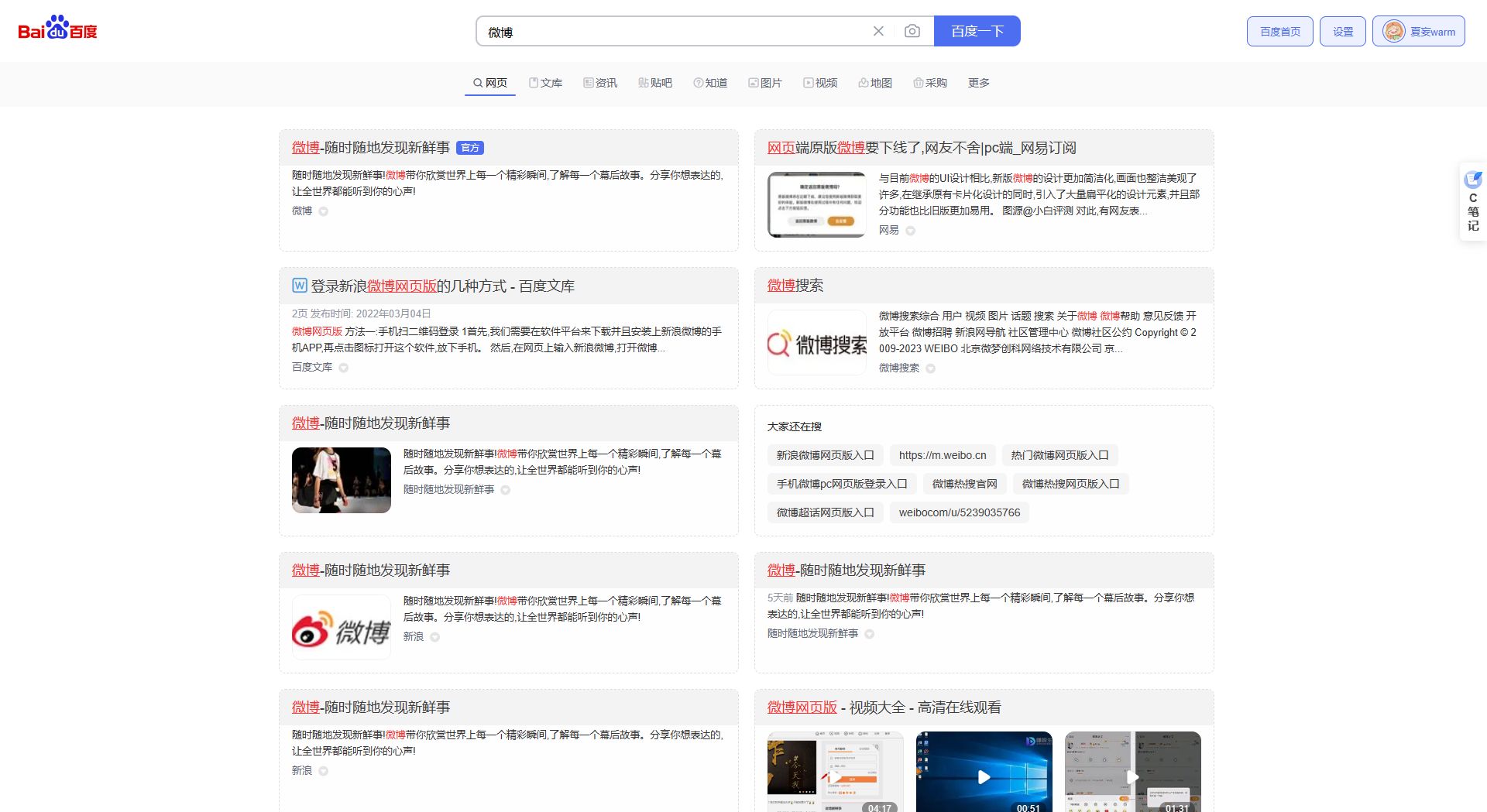Image resolution: width=1487 pixels, height=812 pixels.
Task: Expand the dropdown next to source 微博
Action: [x=324, y=211]
